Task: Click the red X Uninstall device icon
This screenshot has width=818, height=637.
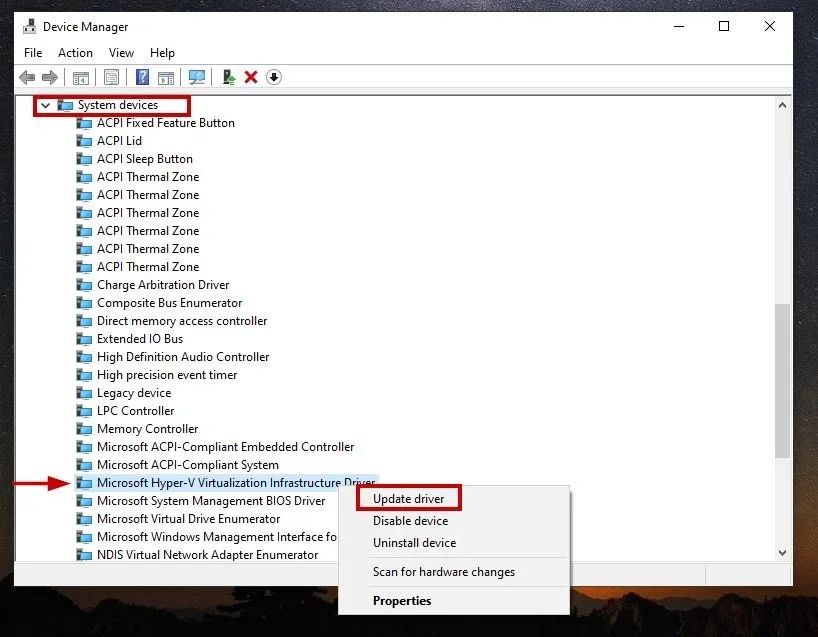Action: (x=251, y=77)
